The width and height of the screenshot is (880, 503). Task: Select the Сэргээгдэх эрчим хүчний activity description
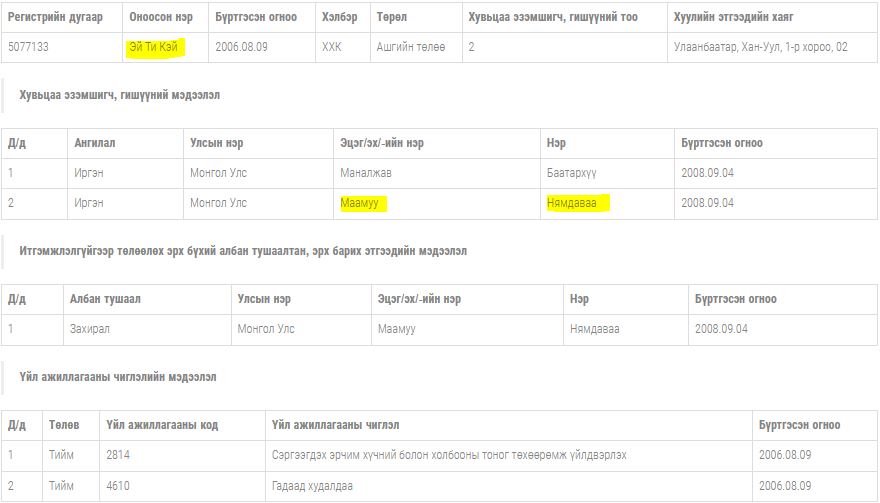[x=449, y=455]
